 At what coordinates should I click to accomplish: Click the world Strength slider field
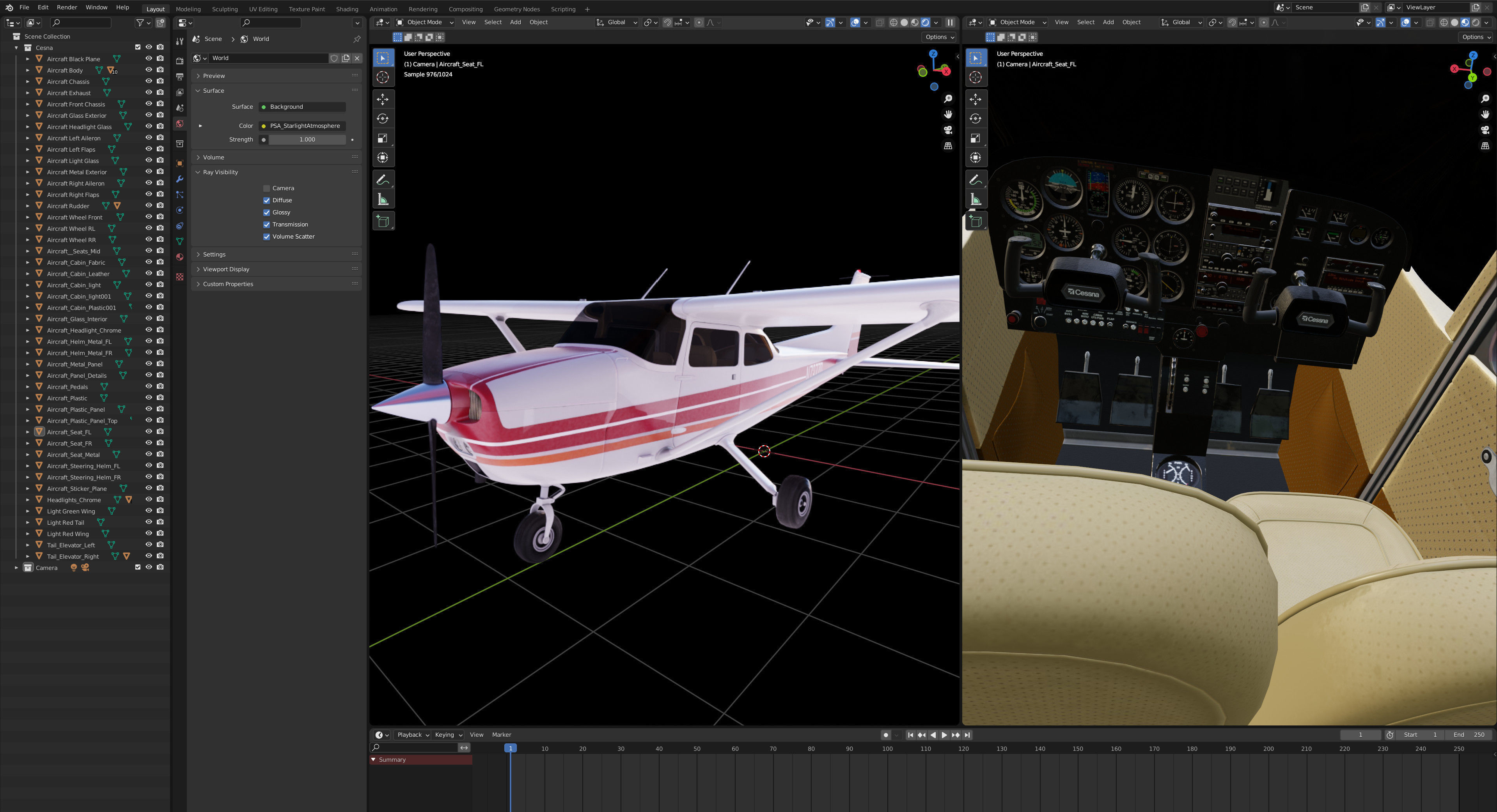coord(307,140)
